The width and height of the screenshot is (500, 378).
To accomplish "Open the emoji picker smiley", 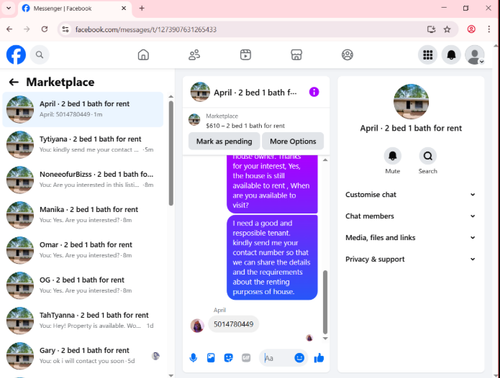I will [x=299, y=358].
